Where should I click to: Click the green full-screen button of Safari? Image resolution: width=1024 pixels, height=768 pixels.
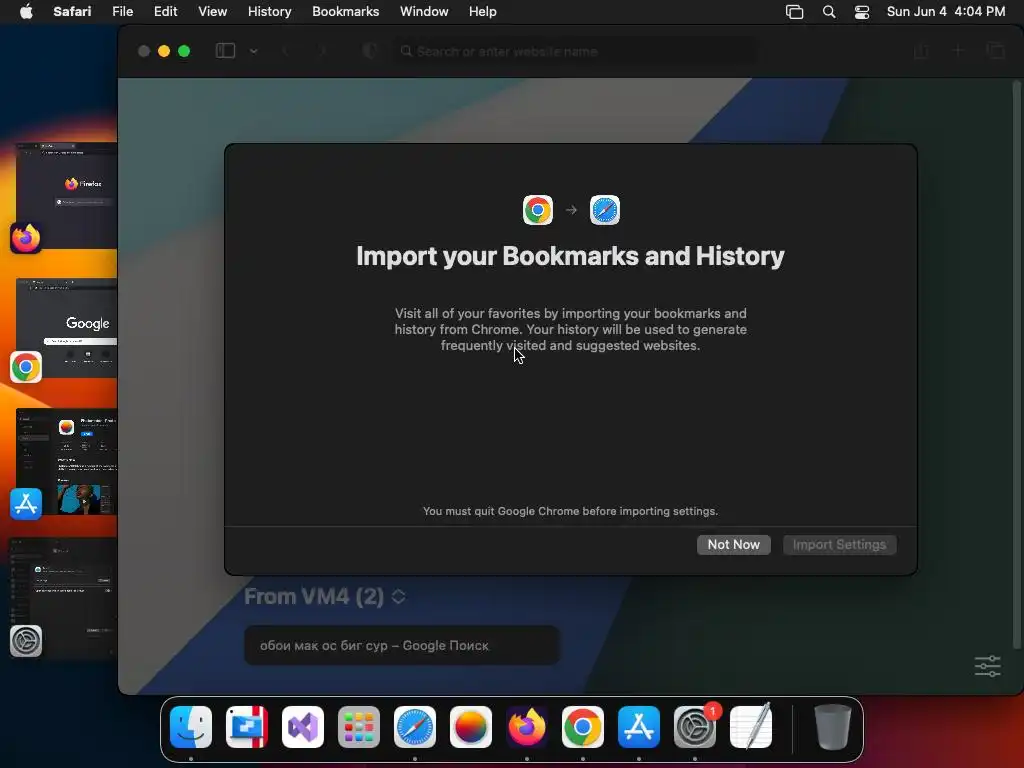(184, 51)
